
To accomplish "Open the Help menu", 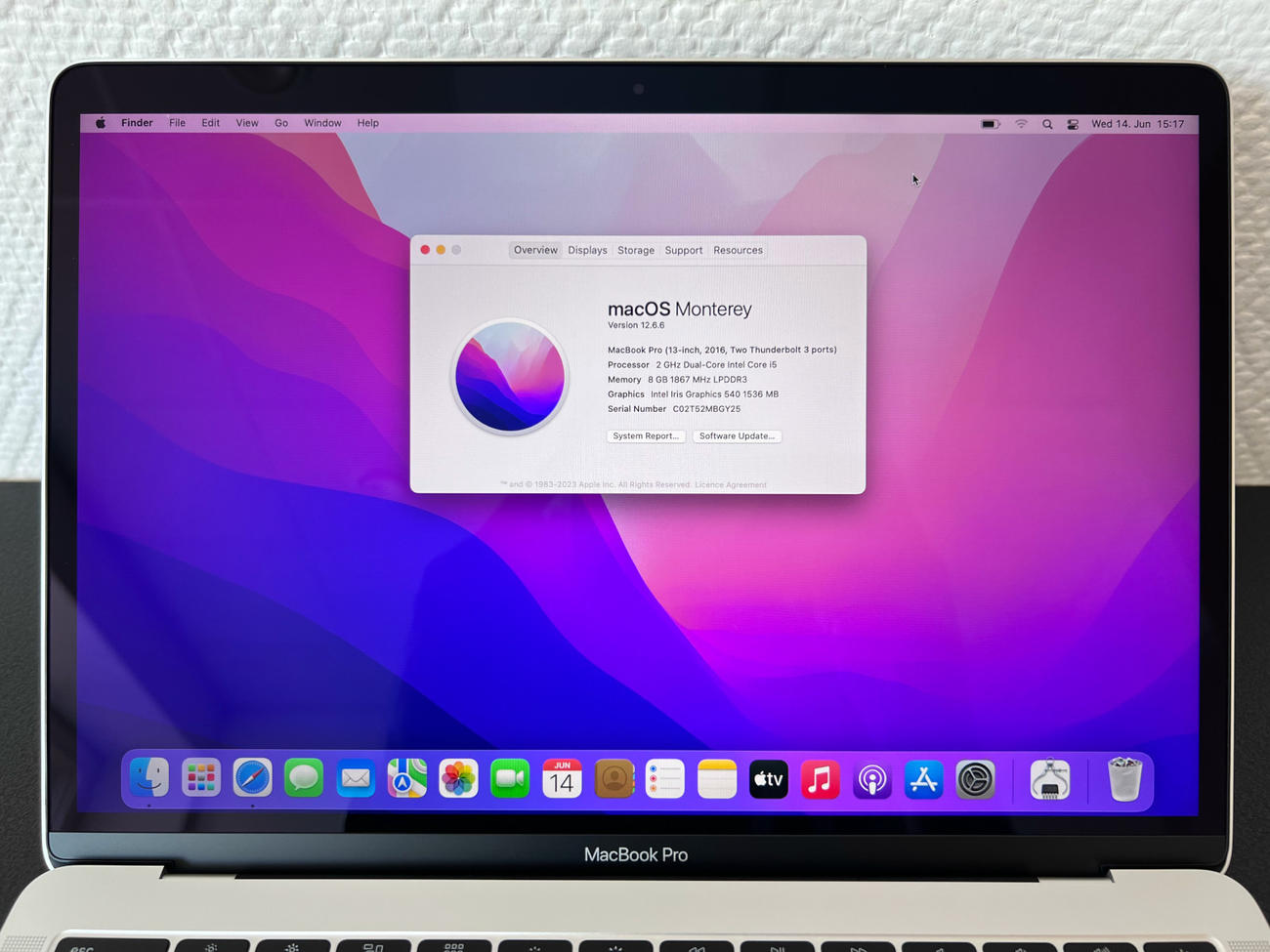I will click(367, 123).
